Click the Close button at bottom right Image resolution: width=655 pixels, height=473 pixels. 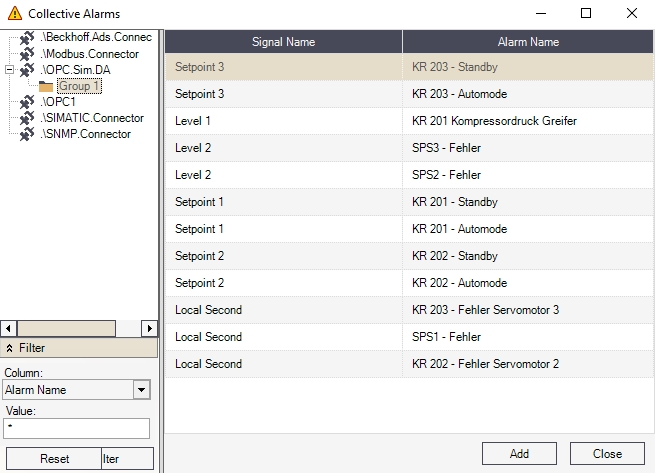pyautogui.click(x=607, y=453)
